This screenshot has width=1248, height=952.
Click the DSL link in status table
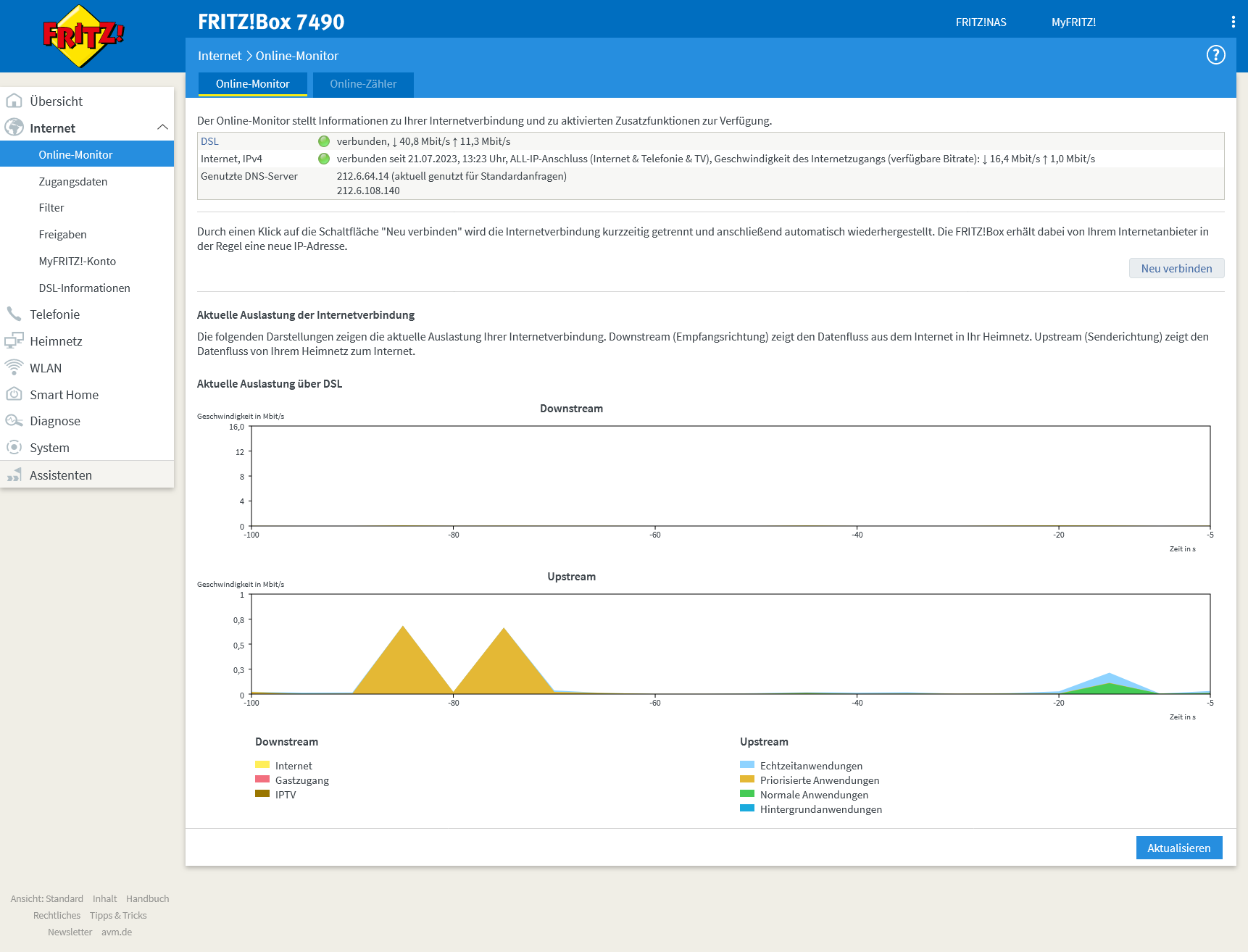(209, 141)
